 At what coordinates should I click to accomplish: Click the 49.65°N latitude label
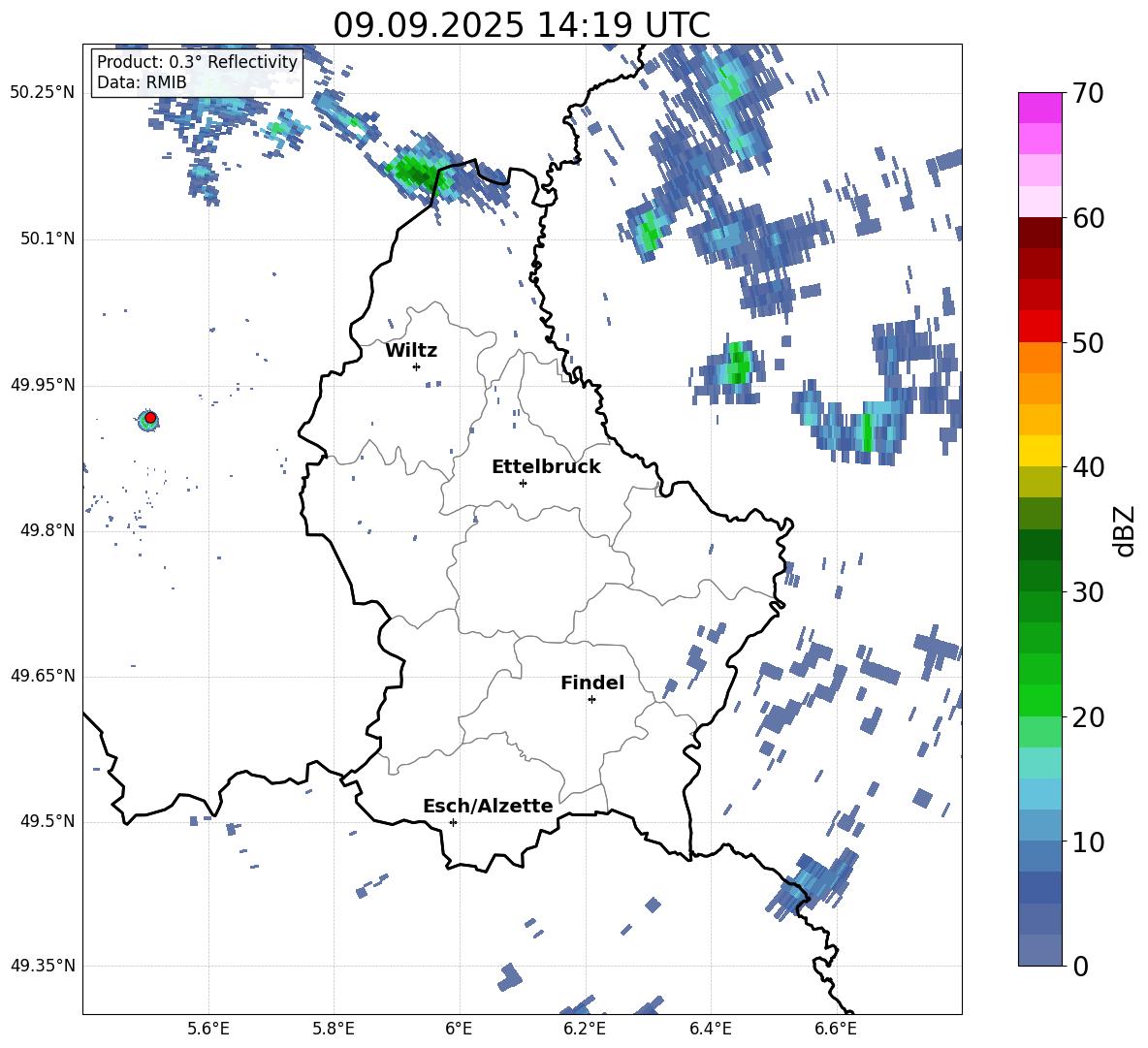pyautogui.click(x=43, y=676)
